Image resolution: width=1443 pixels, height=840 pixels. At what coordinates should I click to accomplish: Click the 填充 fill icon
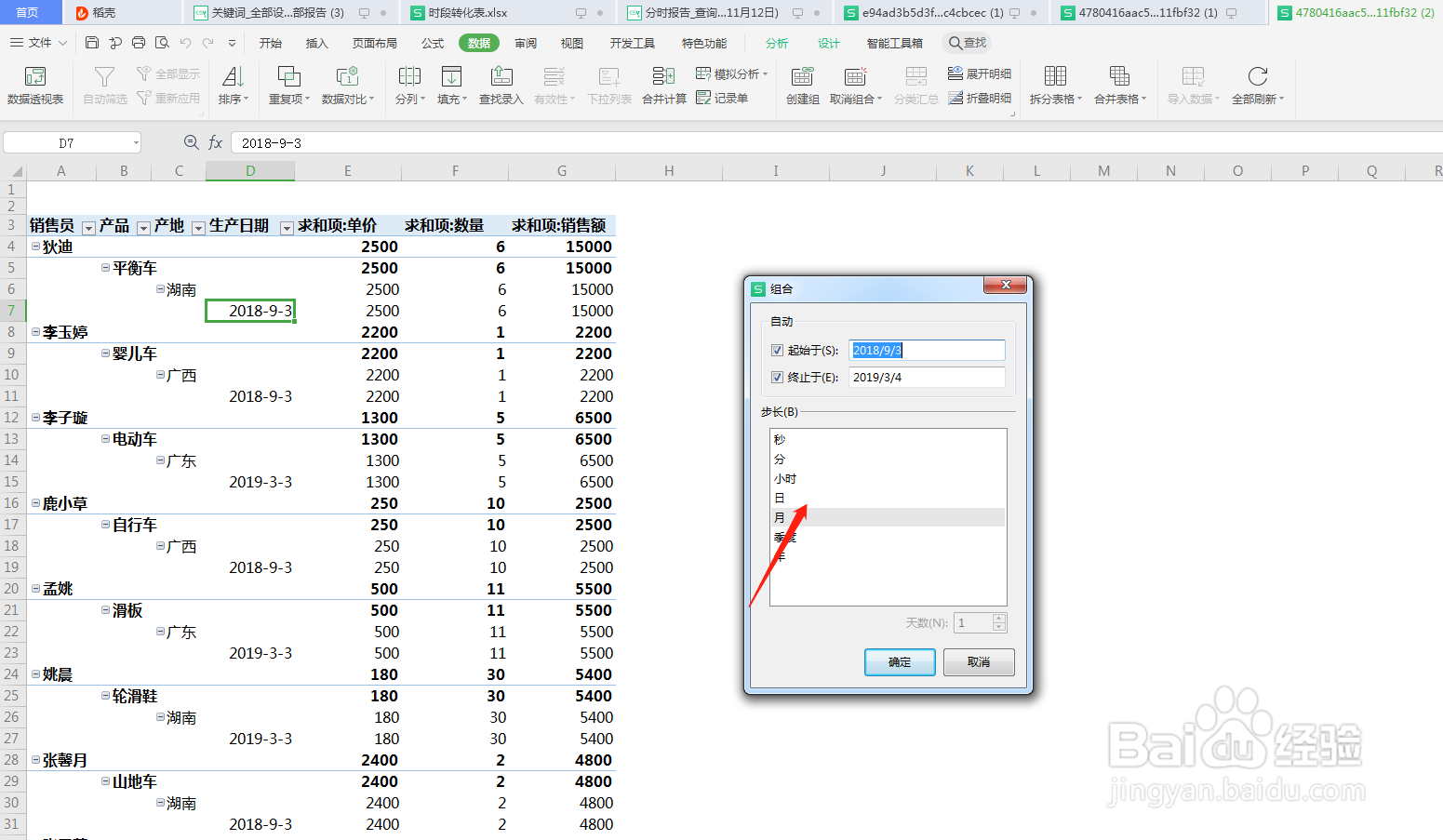coord(451,76)
